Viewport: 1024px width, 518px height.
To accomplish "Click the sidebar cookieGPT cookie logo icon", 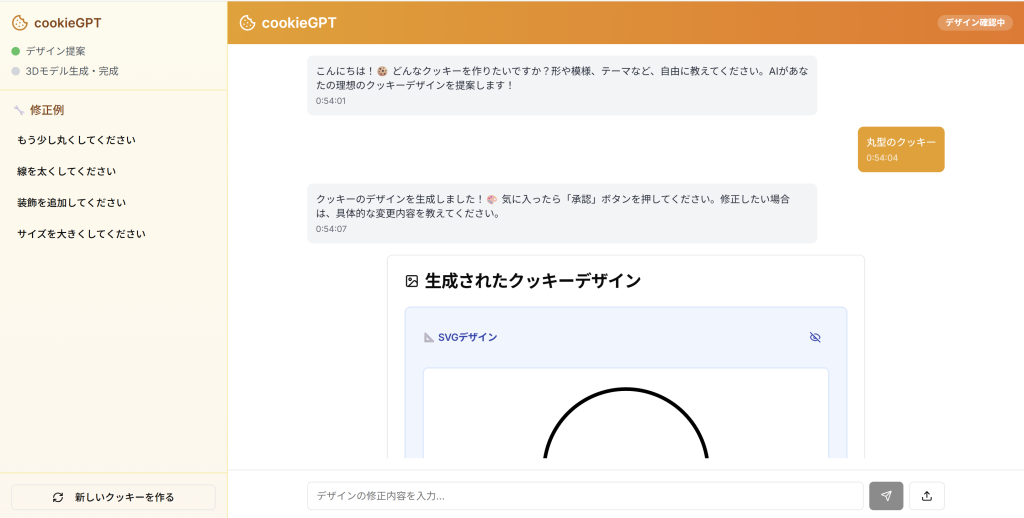I will 20,23.
